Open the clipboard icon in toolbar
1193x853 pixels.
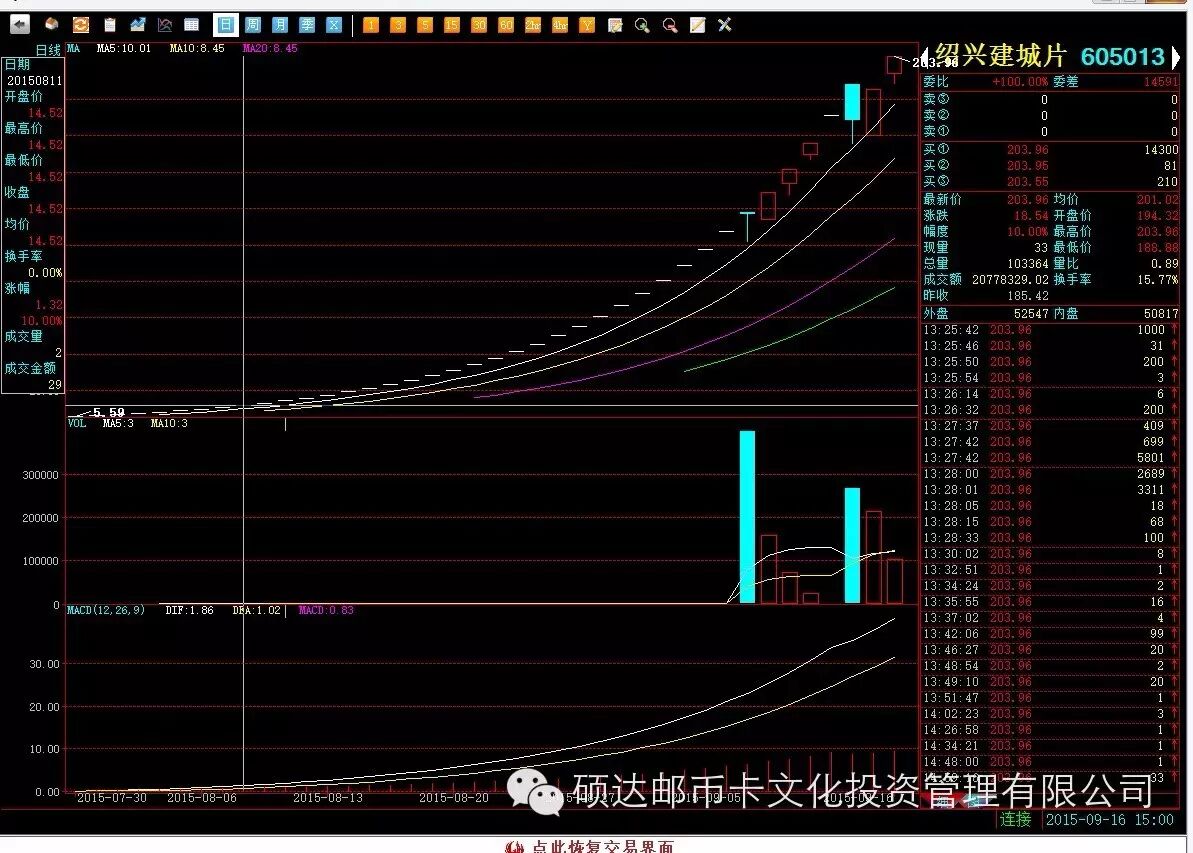click(110, 25)
